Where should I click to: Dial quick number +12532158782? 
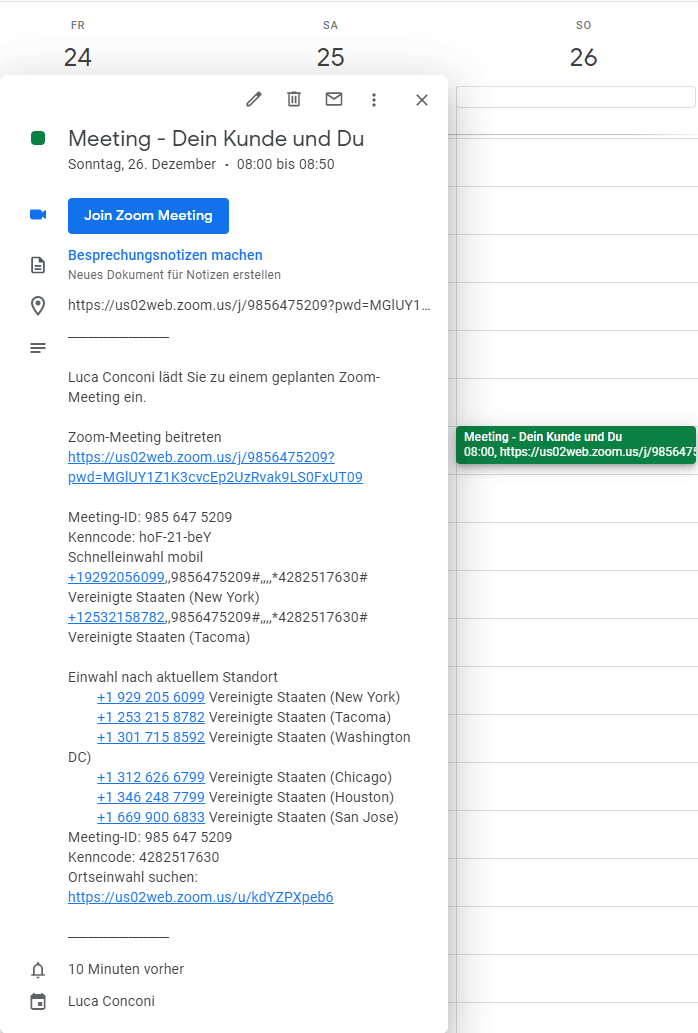pos(116,617)
